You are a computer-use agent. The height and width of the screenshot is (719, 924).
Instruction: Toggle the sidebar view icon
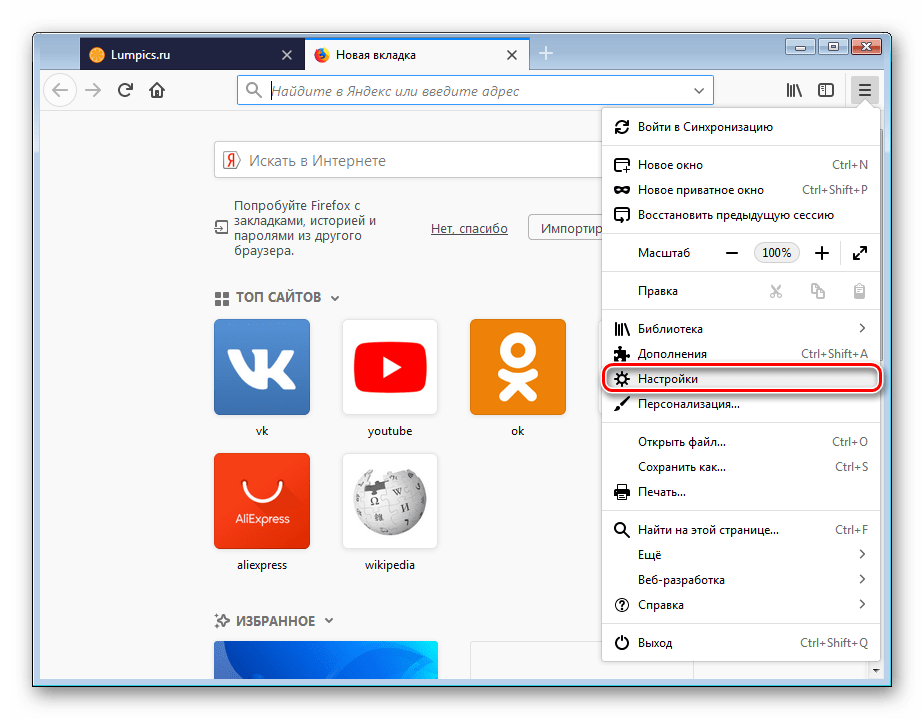(x=826, y=90)
